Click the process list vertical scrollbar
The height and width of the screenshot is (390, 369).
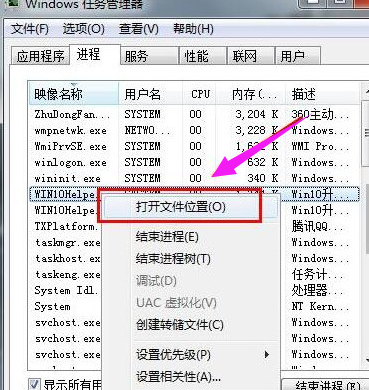[365, 227]
